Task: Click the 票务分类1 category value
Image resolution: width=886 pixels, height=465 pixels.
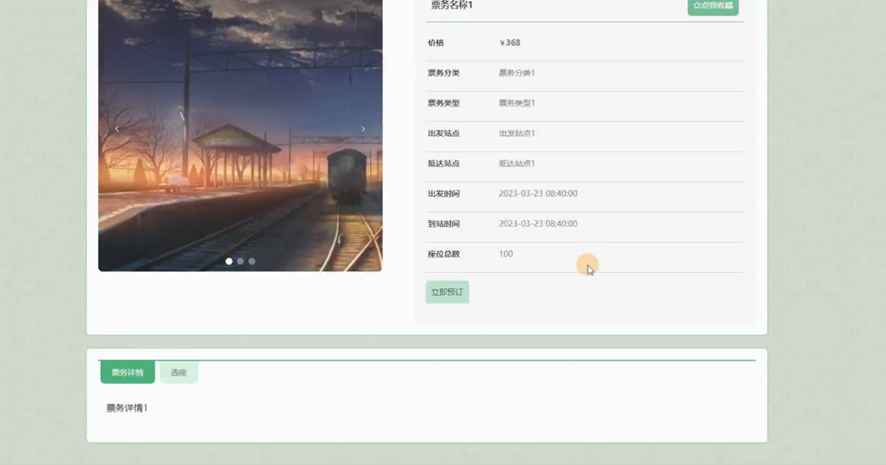Action: point(516,73)
